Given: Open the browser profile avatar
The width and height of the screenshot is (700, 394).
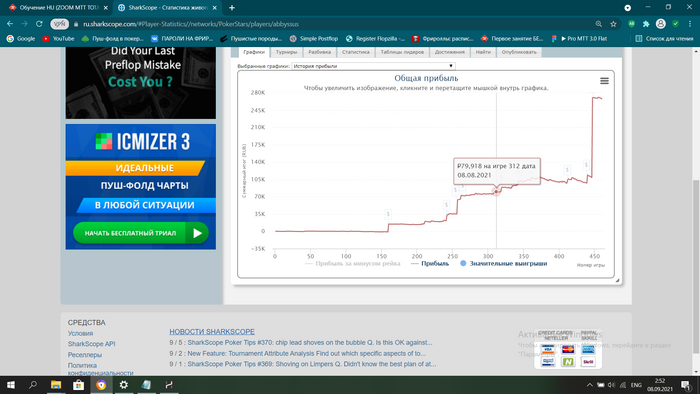Looking at the screenshot, I should click(x=661, y=24).
